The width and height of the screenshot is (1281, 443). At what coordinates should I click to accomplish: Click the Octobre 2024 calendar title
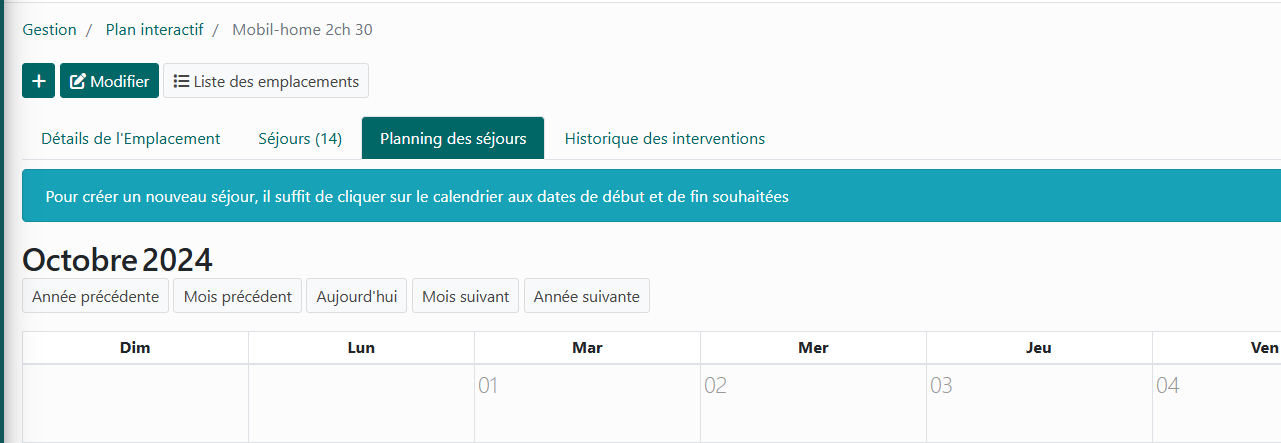[117, 260]
